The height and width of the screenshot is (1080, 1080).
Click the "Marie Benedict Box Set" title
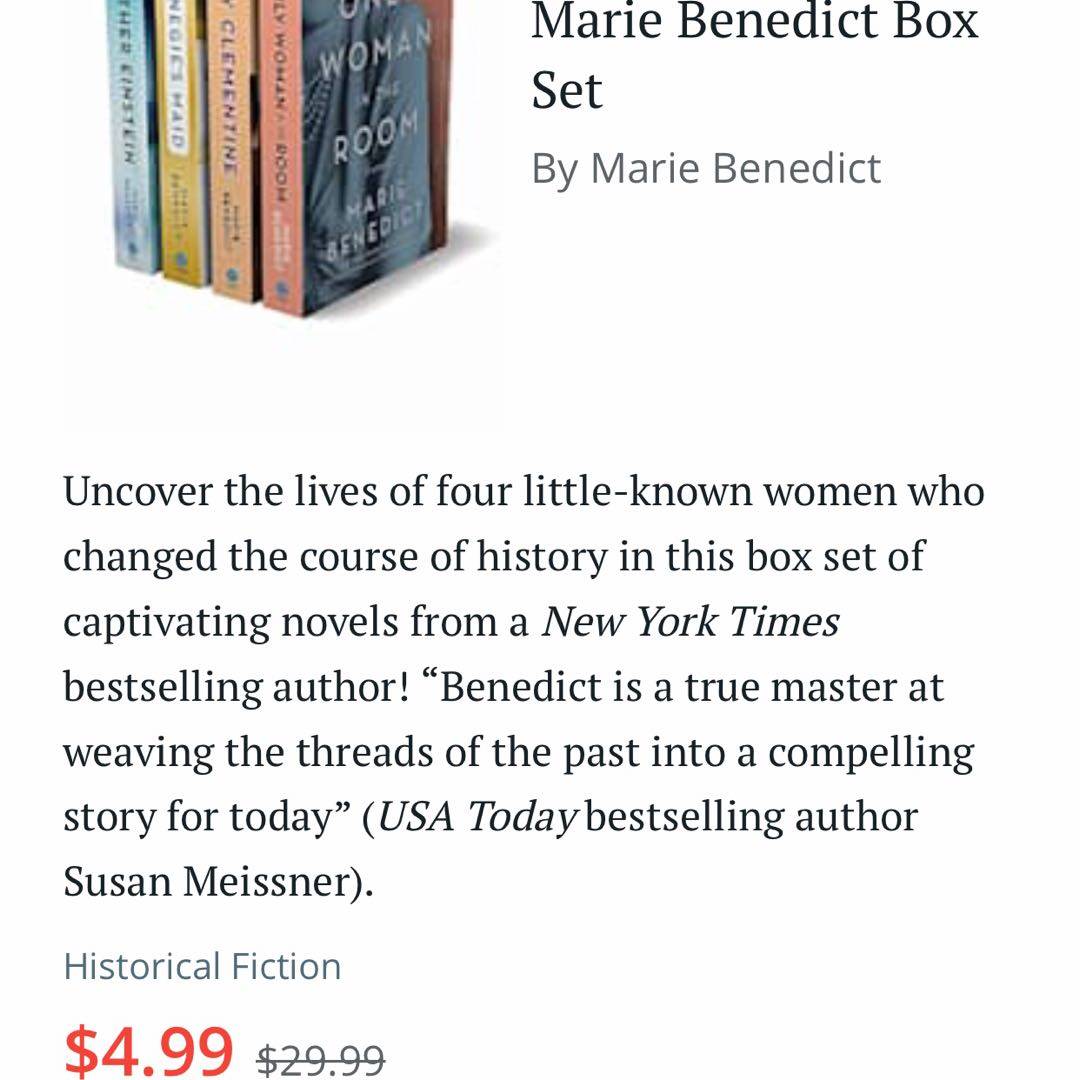(x=754, y=55)
